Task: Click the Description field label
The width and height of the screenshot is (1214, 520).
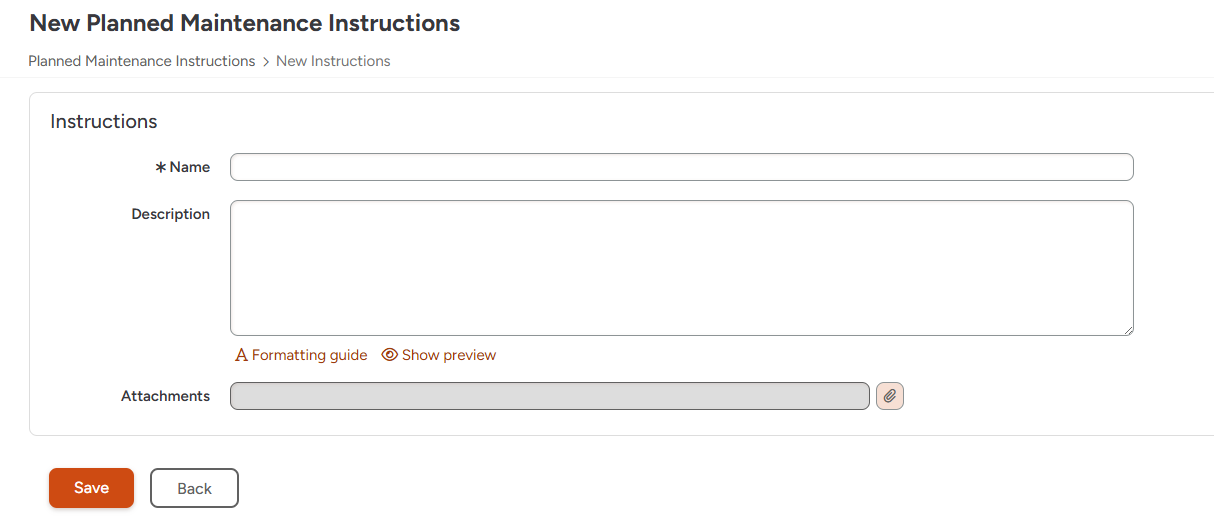Action: tap(171, 214)
